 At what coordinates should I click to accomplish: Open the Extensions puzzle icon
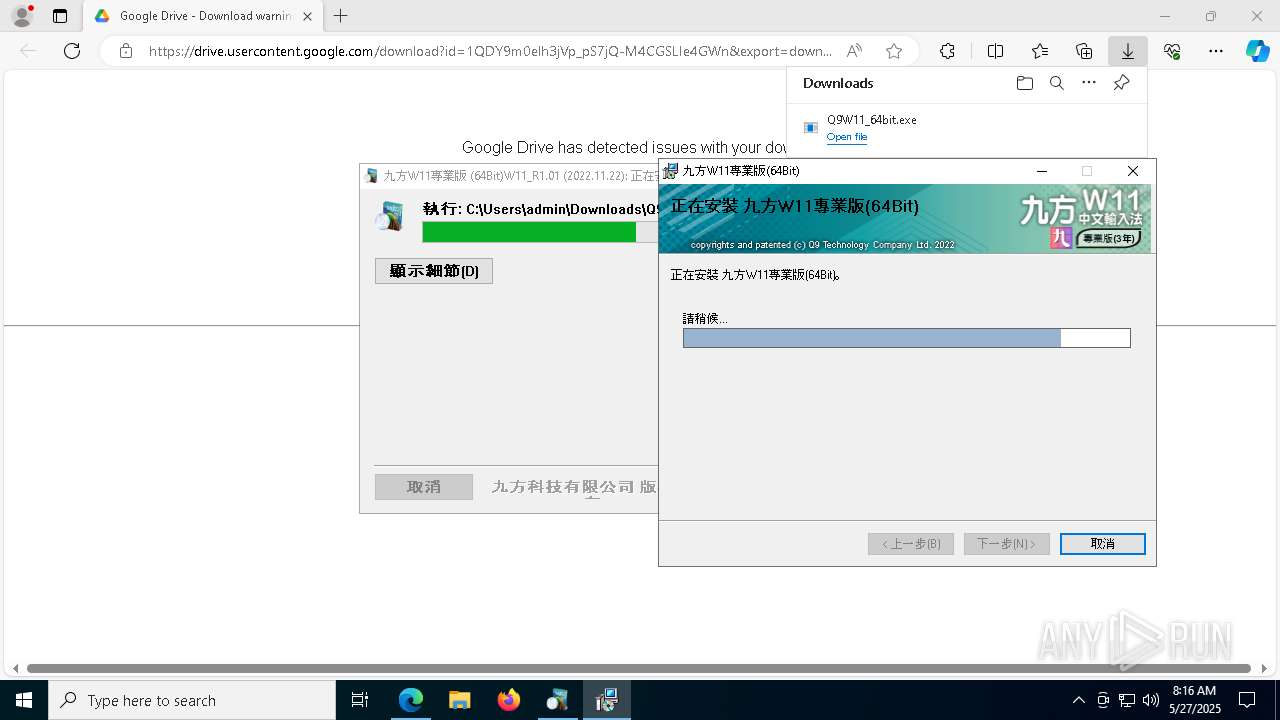[947, 51]
